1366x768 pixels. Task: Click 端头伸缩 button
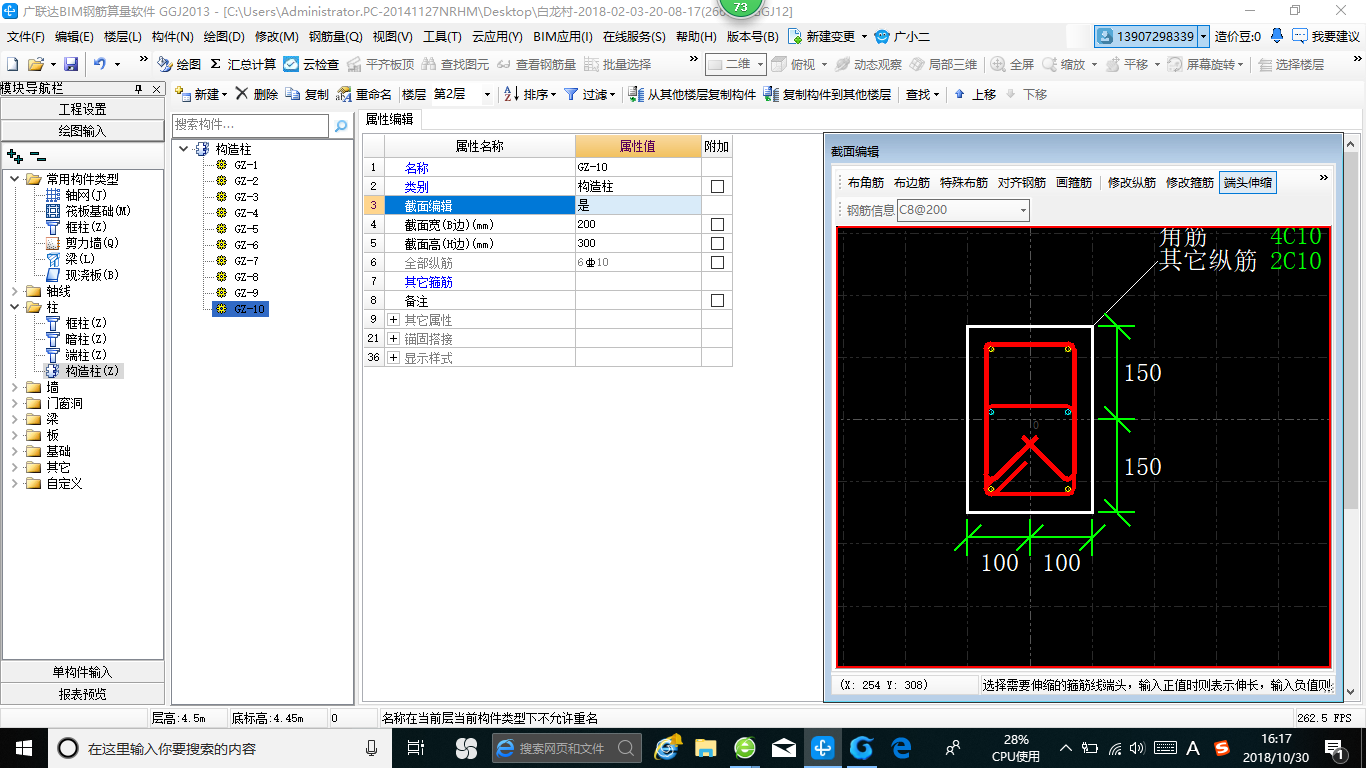click(x=1248, y=183)
